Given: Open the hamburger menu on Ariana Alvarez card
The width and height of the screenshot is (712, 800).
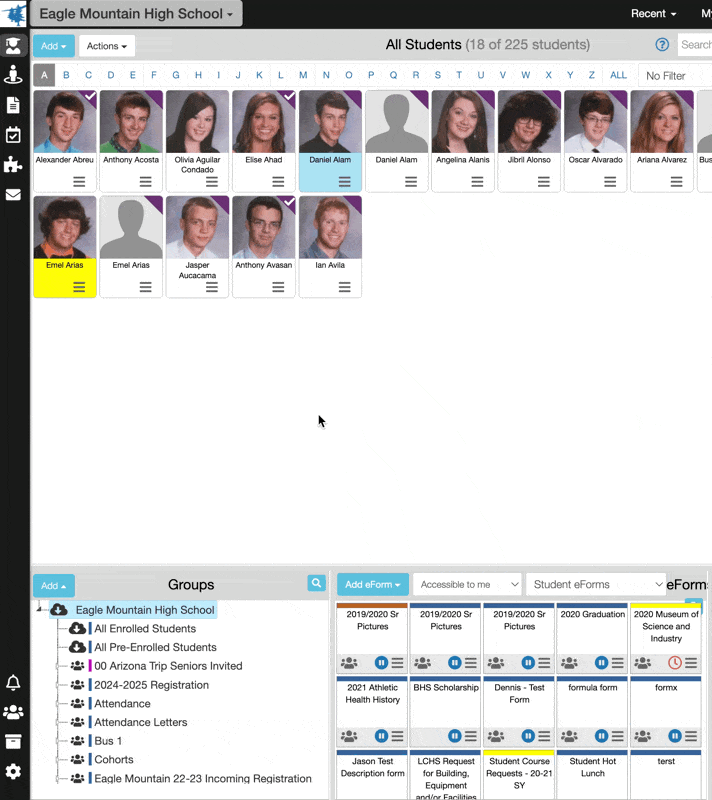Looking at the screenshot, I should (676, 182).
